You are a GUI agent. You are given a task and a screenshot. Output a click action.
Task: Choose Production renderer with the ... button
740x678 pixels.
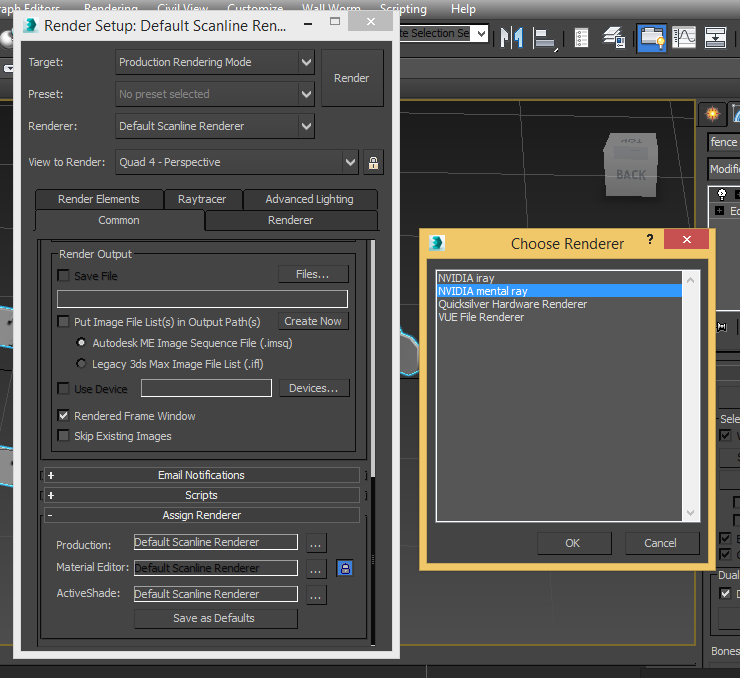316,543
